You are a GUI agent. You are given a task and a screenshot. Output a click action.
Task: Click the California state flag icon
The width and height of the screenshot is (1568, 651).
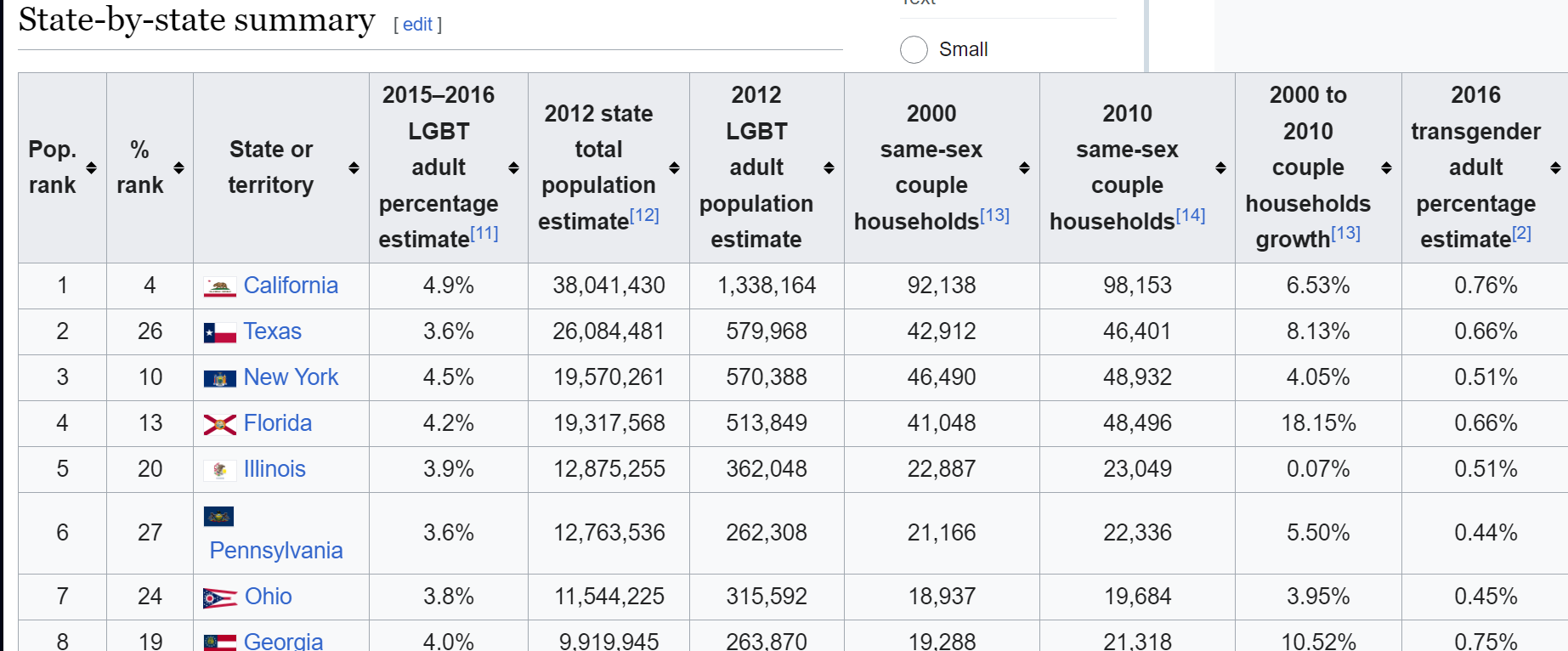click(219, 287)
